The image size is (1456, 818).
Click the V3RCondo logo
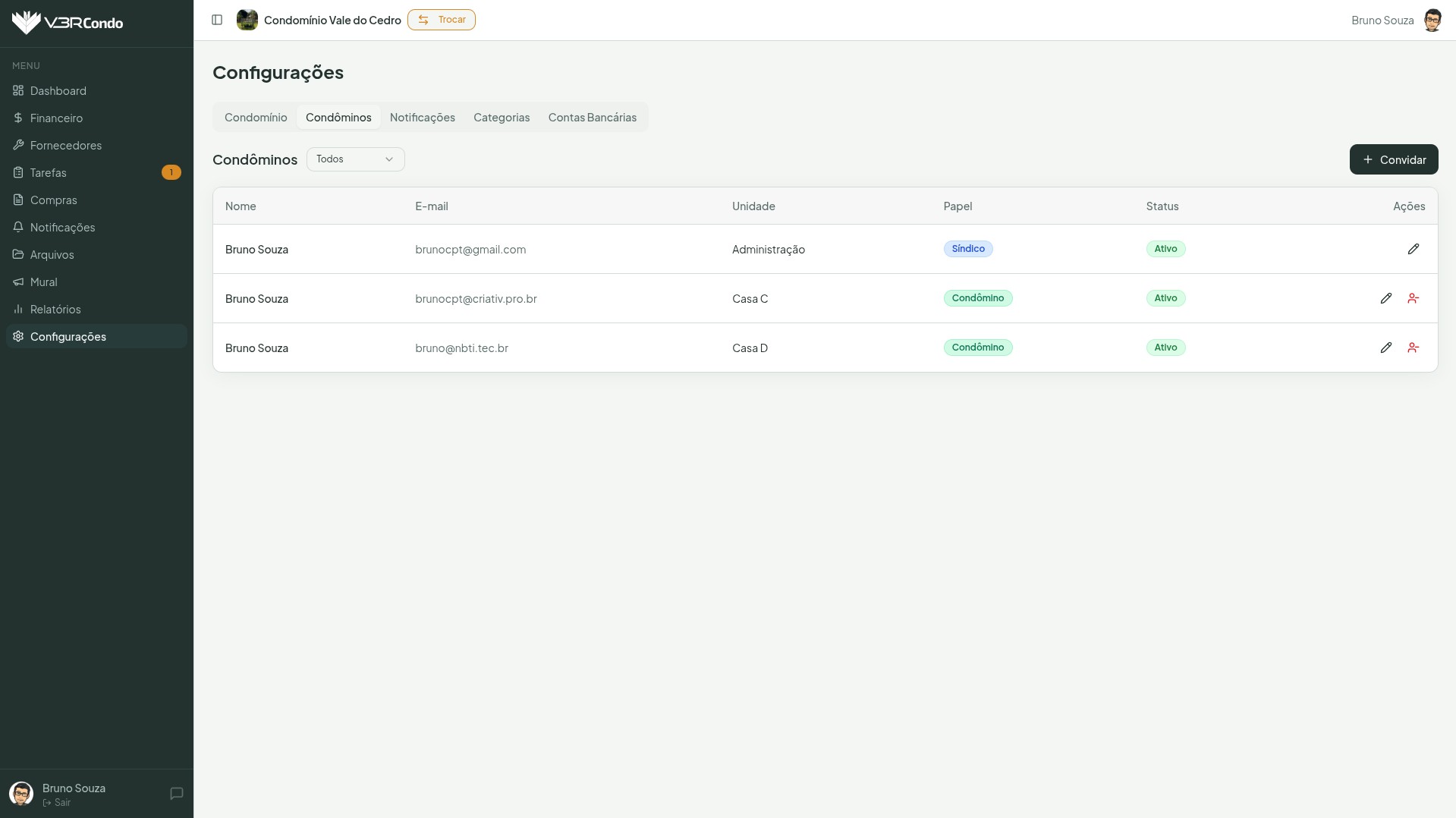point(68,23)
